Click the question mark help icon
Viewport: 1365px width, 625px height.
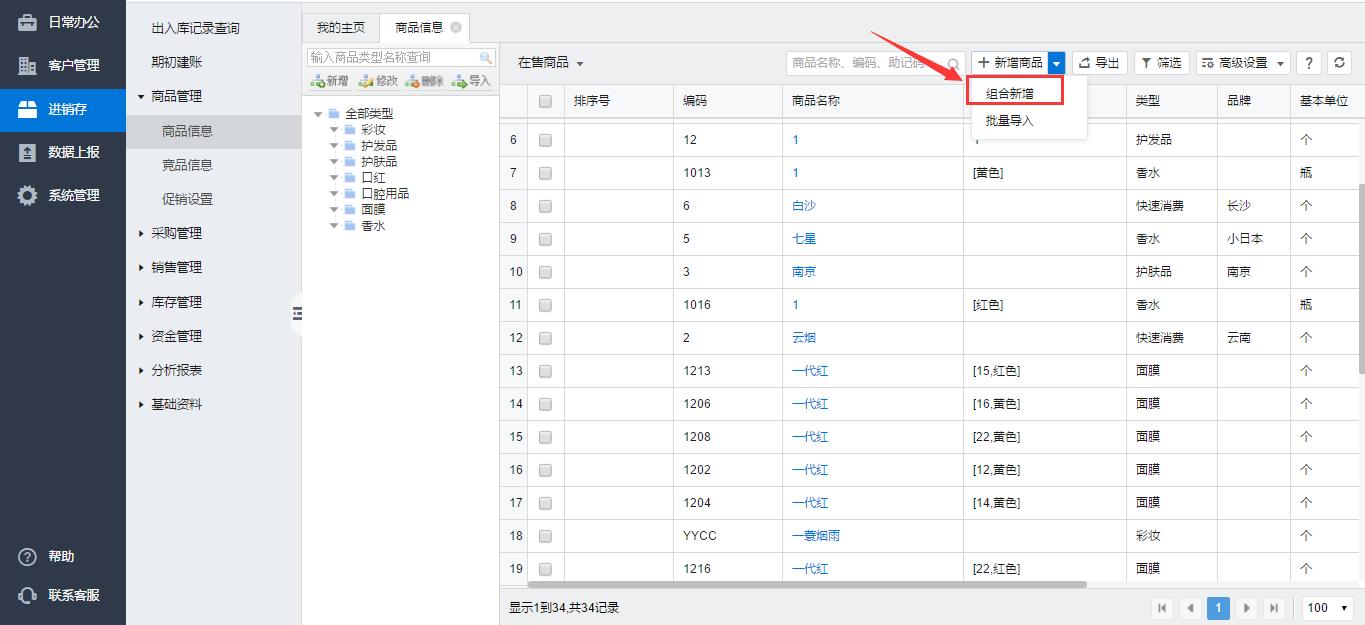click(1309, 63)
